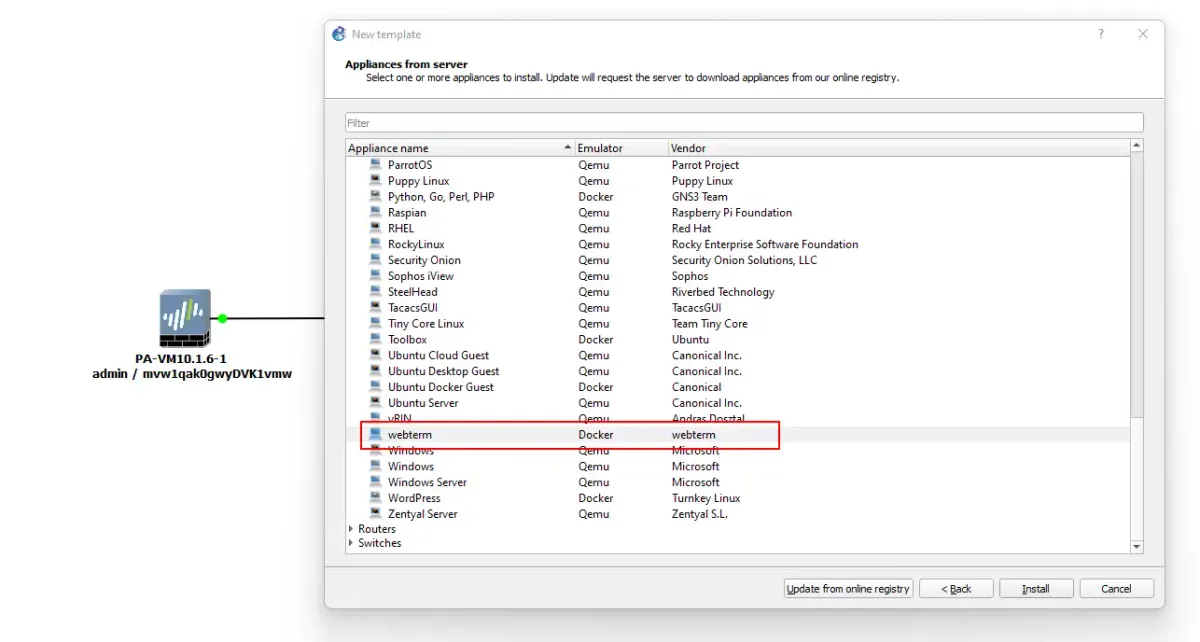The width and height of the screenshot is (1200, 642).
Task: Close the New template window
Action: click(1143, 34)
